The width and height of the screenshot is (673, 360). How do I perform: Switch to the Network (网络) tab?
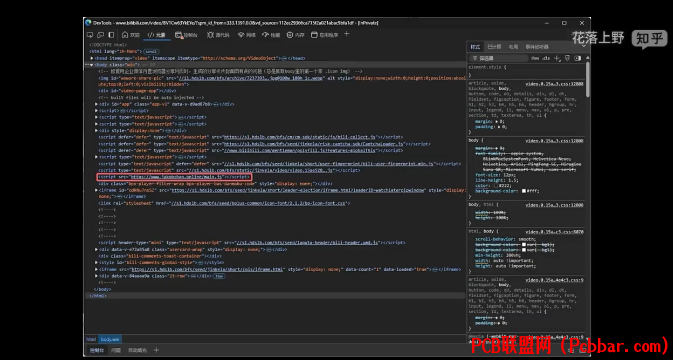[x=247, y=35]
